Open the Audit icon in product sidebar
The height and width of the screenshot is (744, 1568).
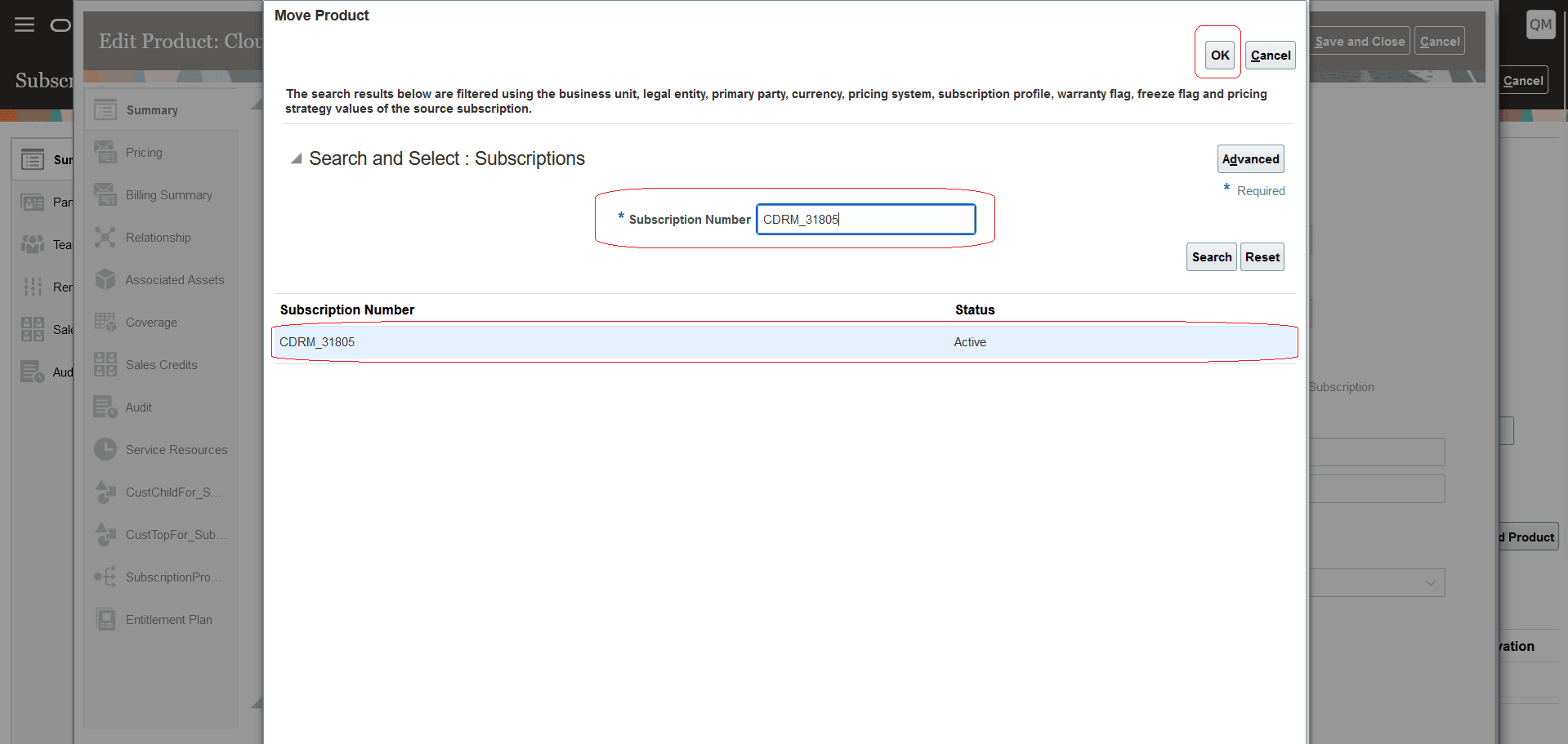105,407
